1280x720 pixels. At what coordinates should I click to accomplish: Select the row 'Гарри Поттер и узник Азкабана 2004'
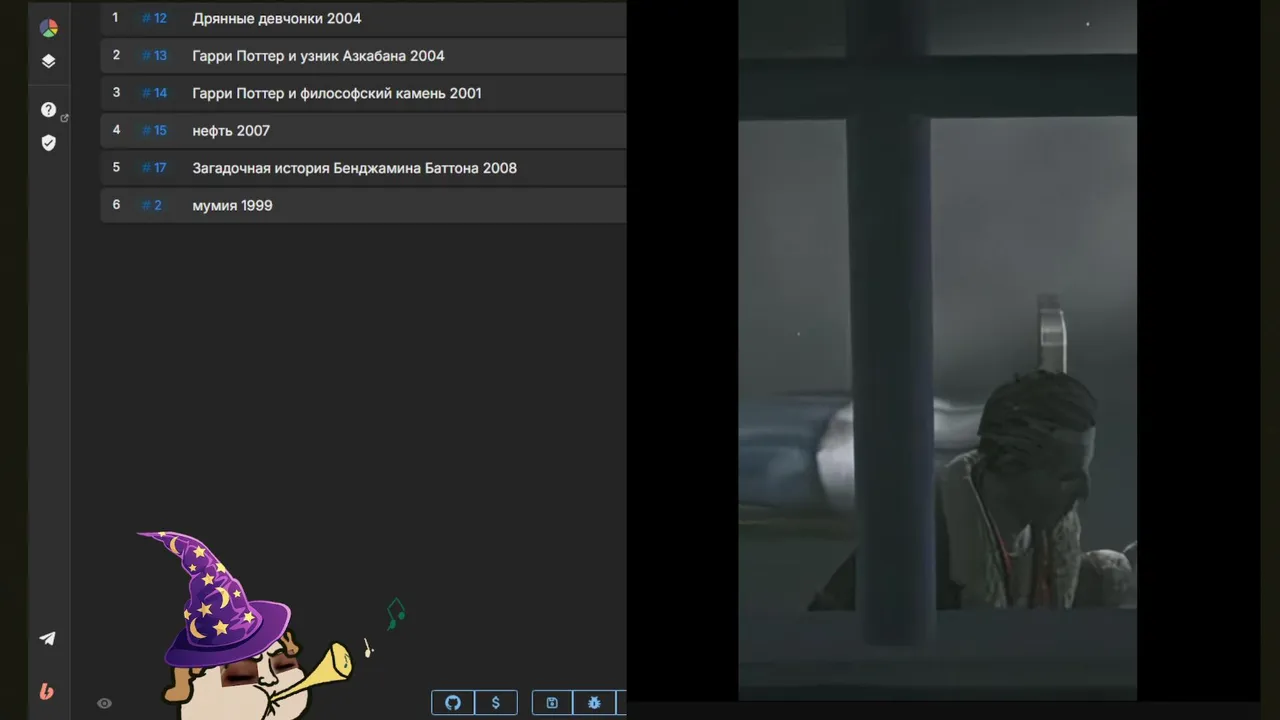pos(363,56)
